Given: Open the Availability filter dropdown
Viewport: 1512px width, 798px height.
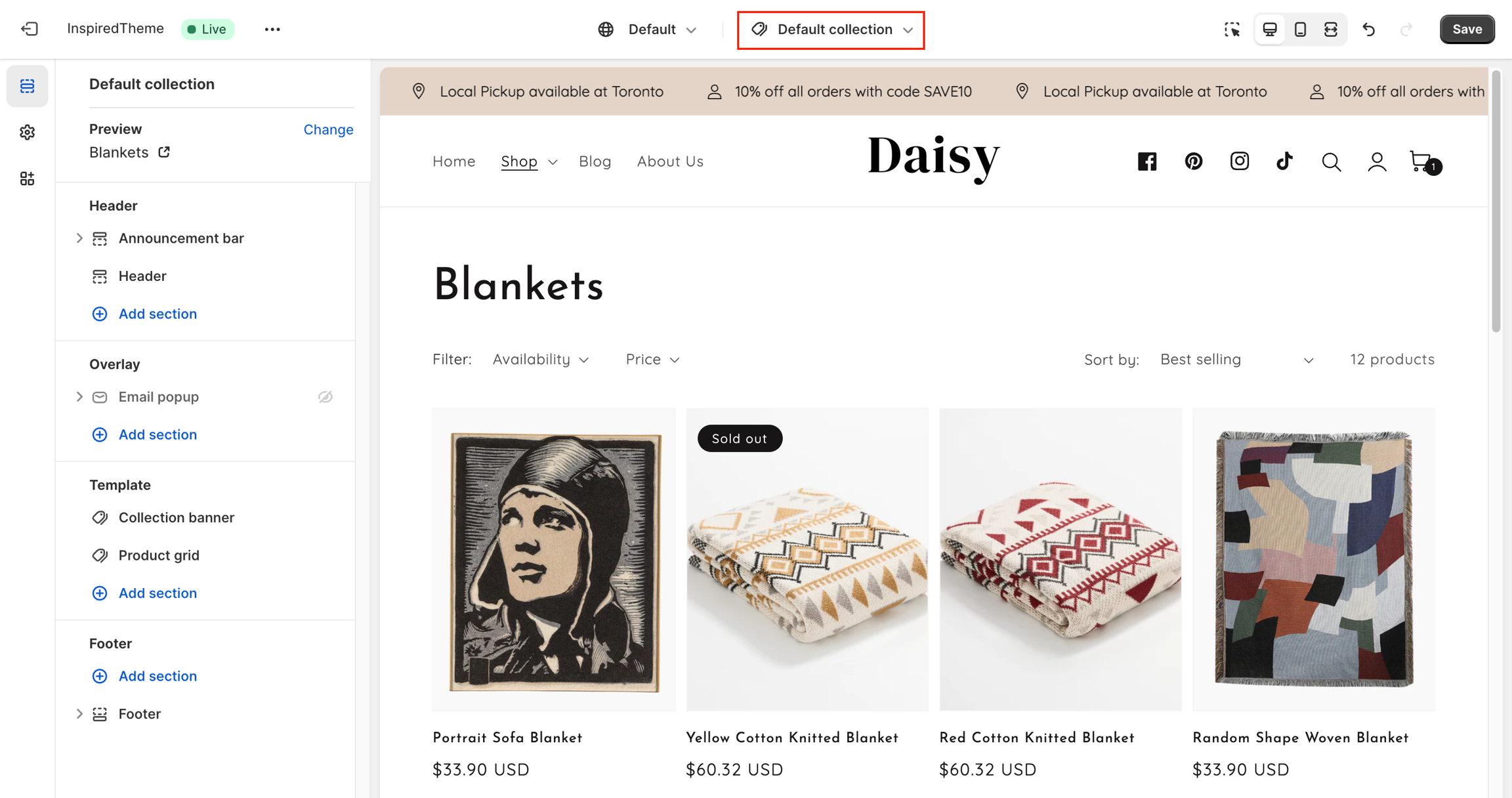Looking at the screenshot, I should (540, 360).
